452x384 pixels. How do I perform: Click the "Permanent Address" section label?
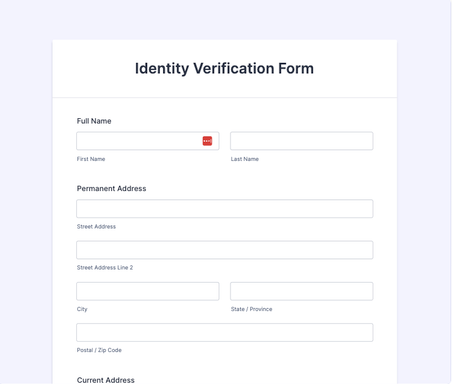pos(111,189)
